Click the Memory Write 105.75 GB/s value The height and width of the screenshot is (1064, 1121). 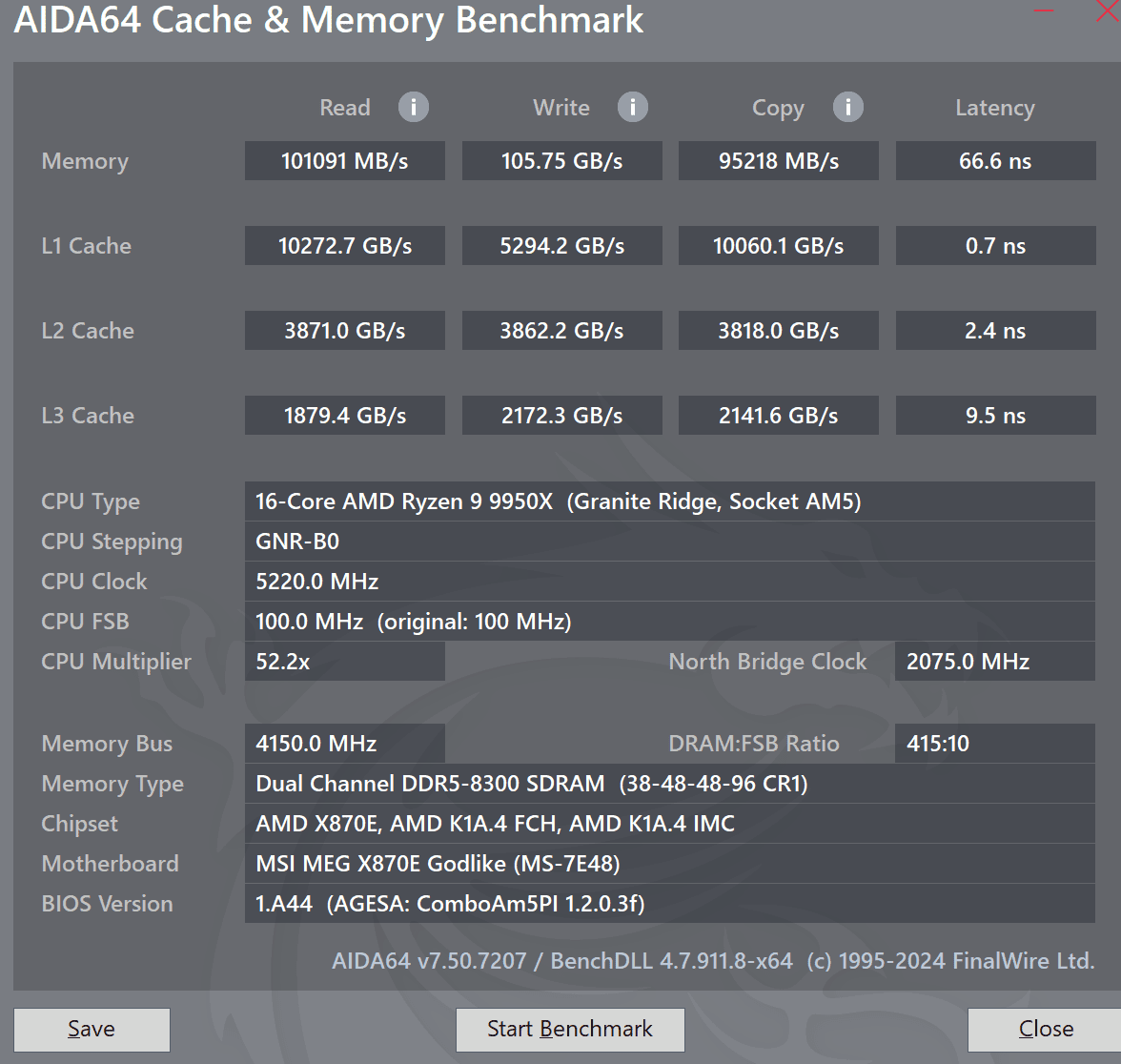561,161
